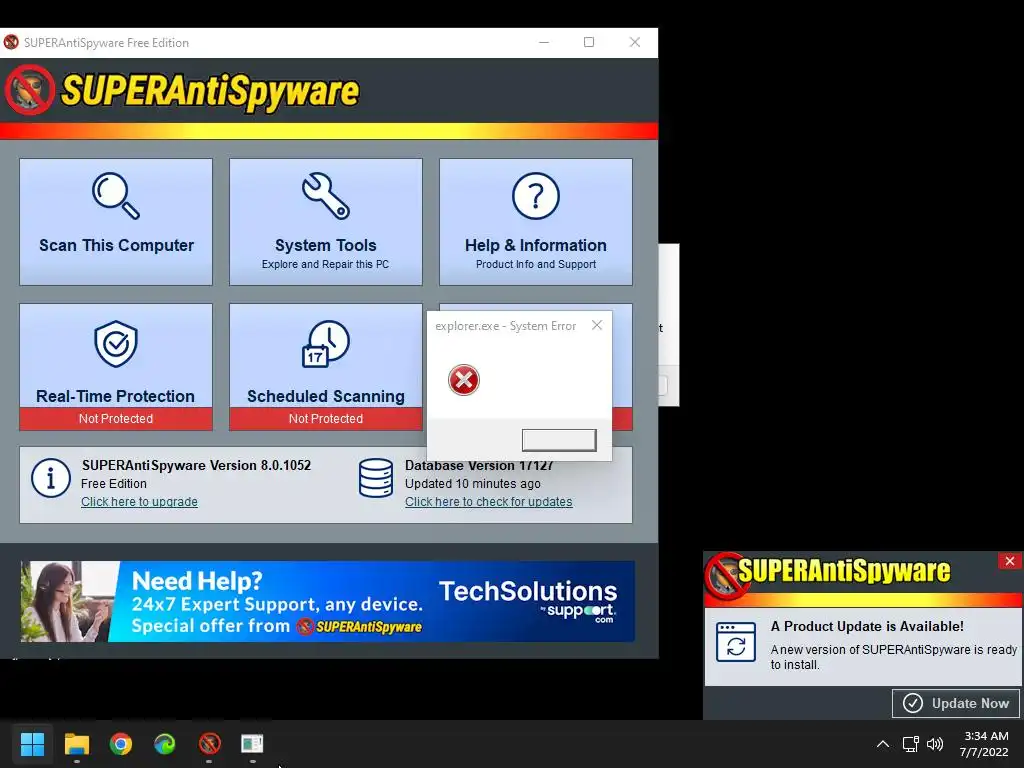Image resolution: width=1024 pixels, height=768 pixels.
Task: Close the explorer.exe System Error dialog
Action: (x=597, y=325)
